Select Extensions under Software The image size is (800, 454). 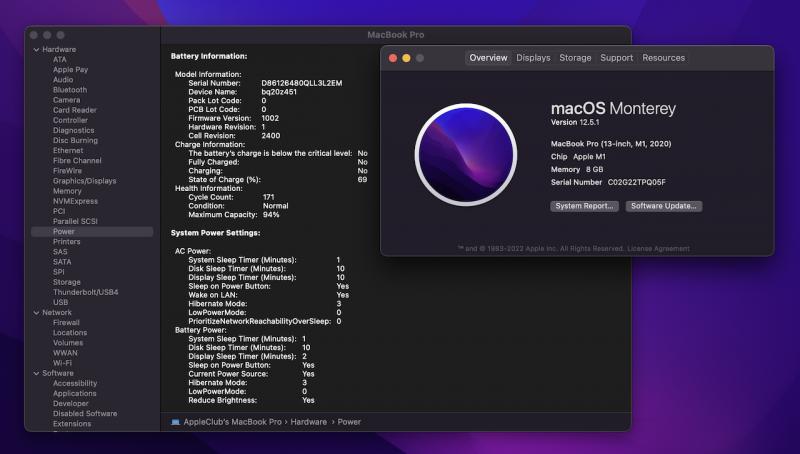(72, 424)
